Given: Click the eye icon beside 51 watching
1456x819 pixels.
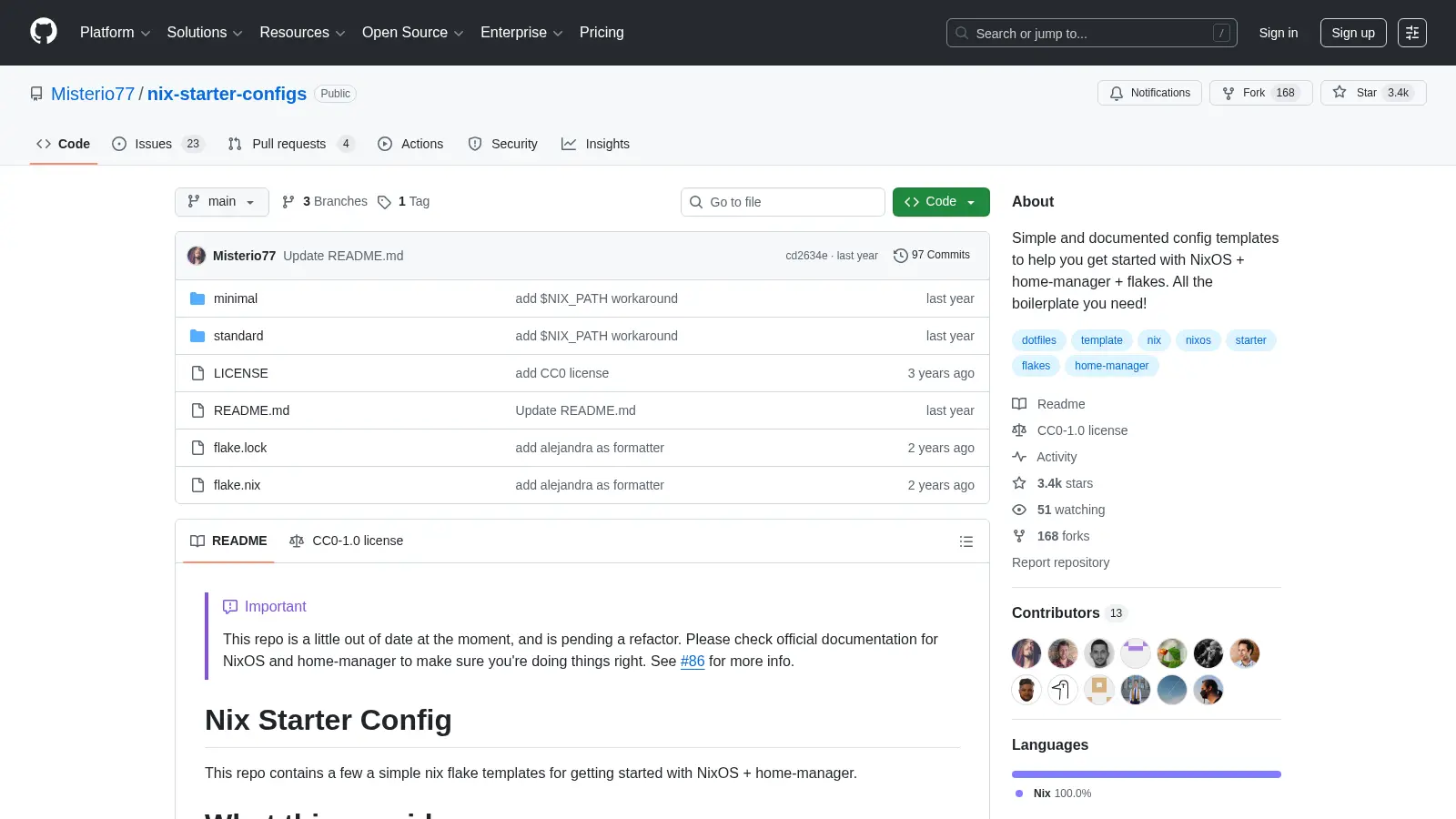Looking at the screenshot, I should [1019, 510].
